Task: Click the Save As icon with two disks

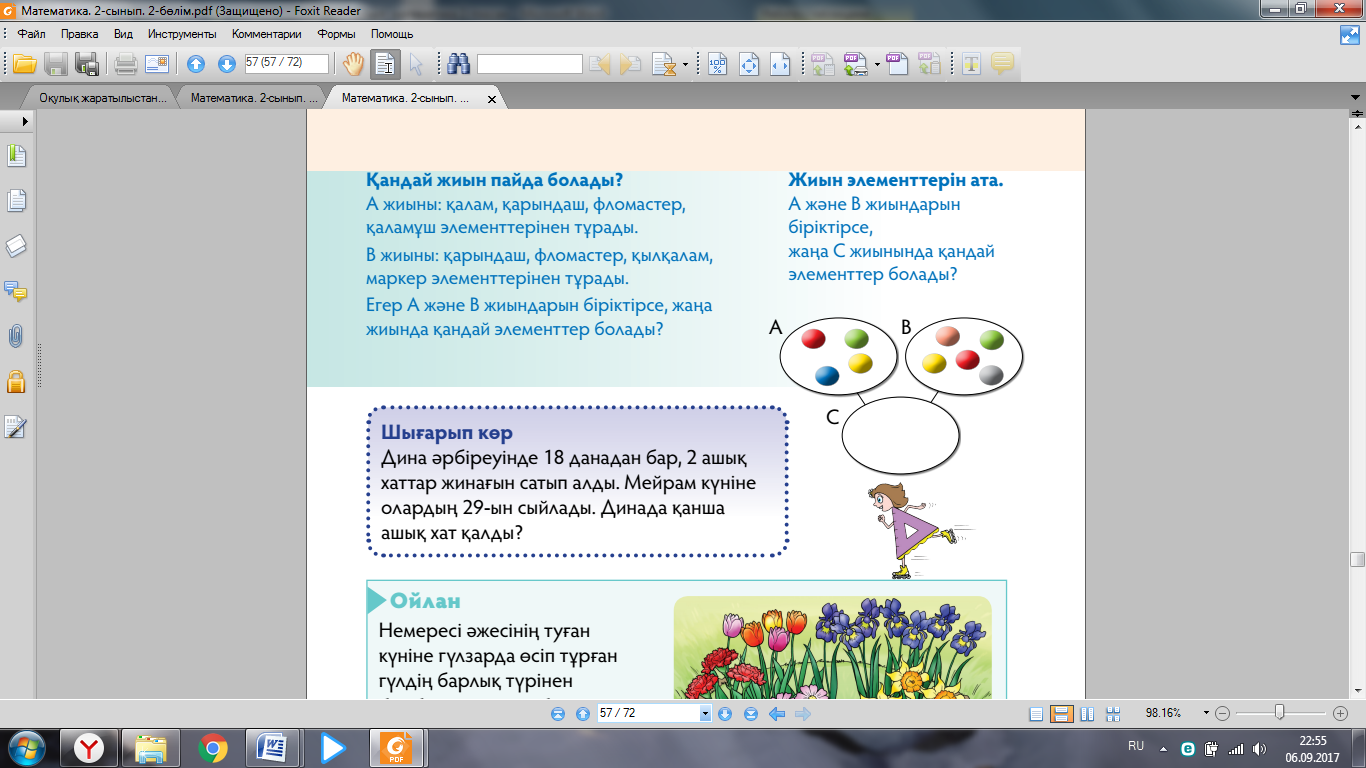Action: pyautogui.click(x=87, y=64)
